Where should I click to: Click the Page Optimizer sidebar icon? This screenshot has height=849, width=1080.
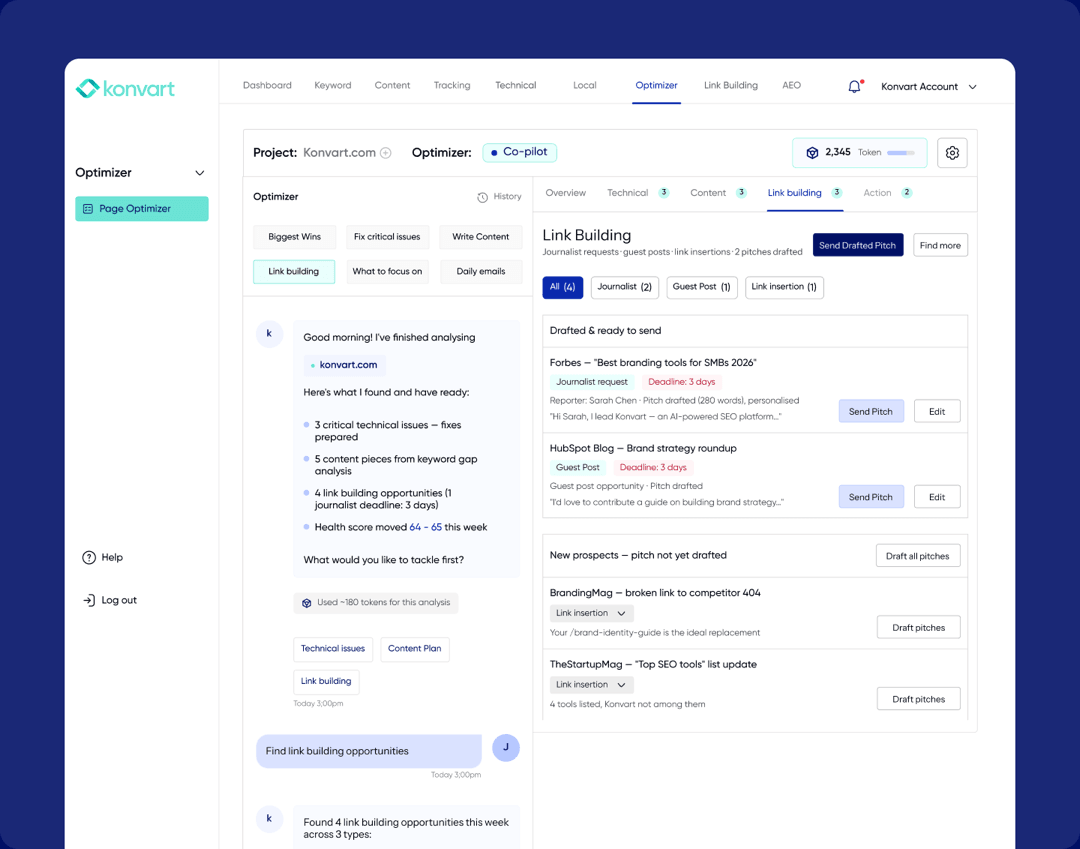point(88,209)
